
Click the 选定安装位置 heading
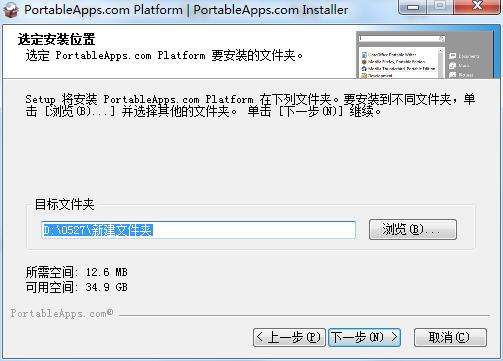[56, 40]
